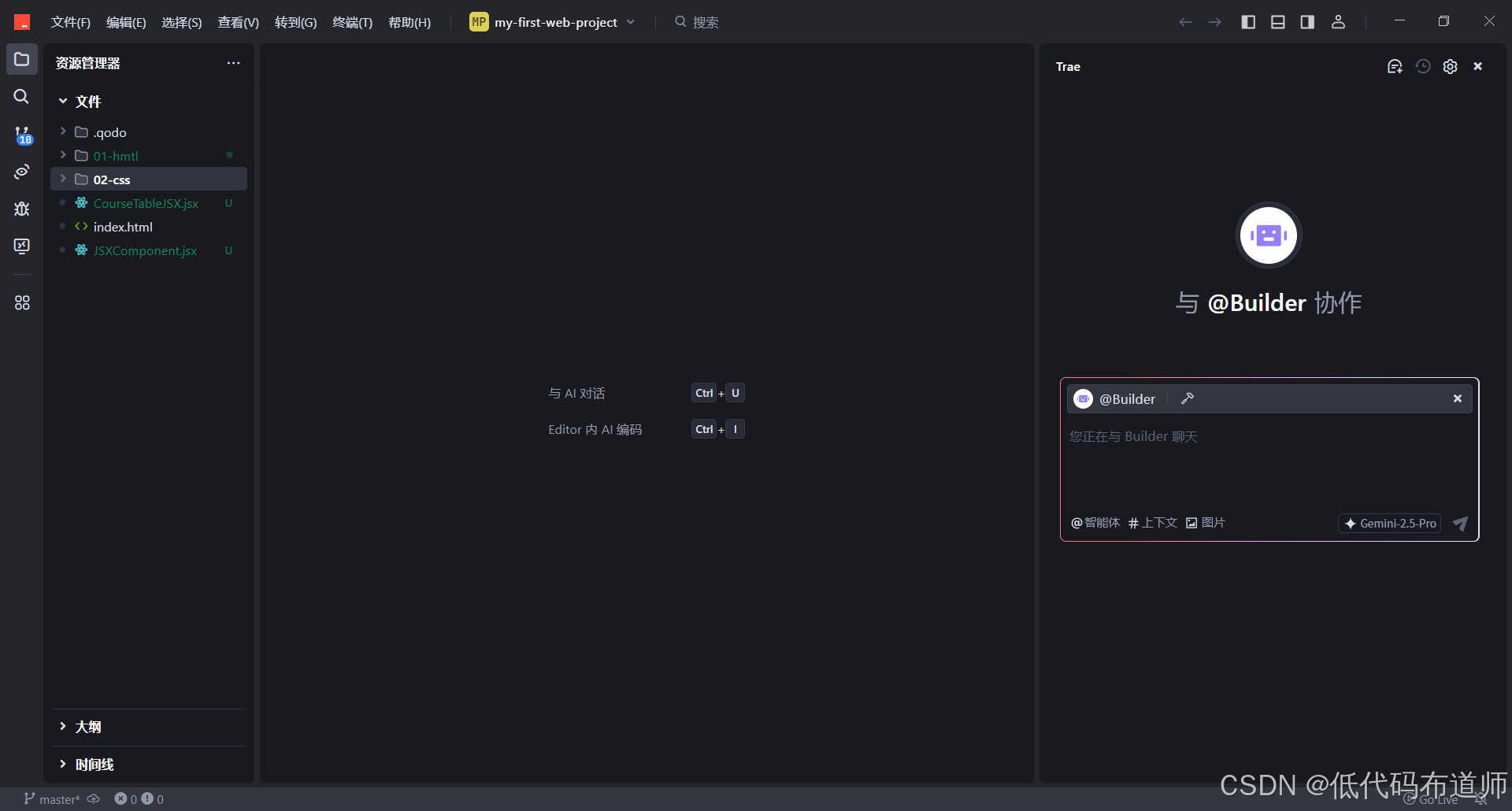Open the 终端(T) menu
The image size is (1512, 811).
pos(353,22)
